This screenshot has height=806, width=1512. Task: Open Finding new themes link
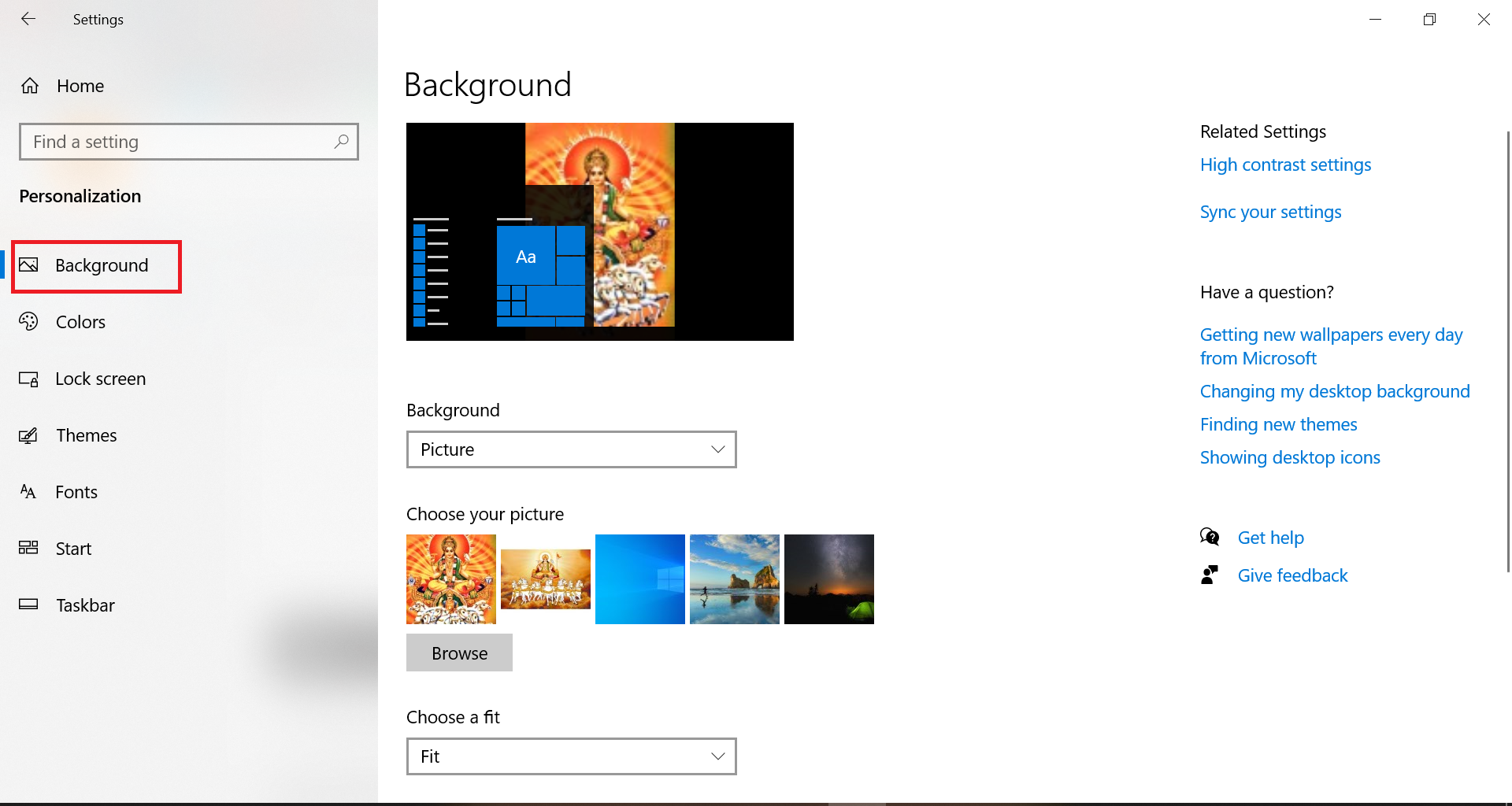click(x=1278, y=424)
